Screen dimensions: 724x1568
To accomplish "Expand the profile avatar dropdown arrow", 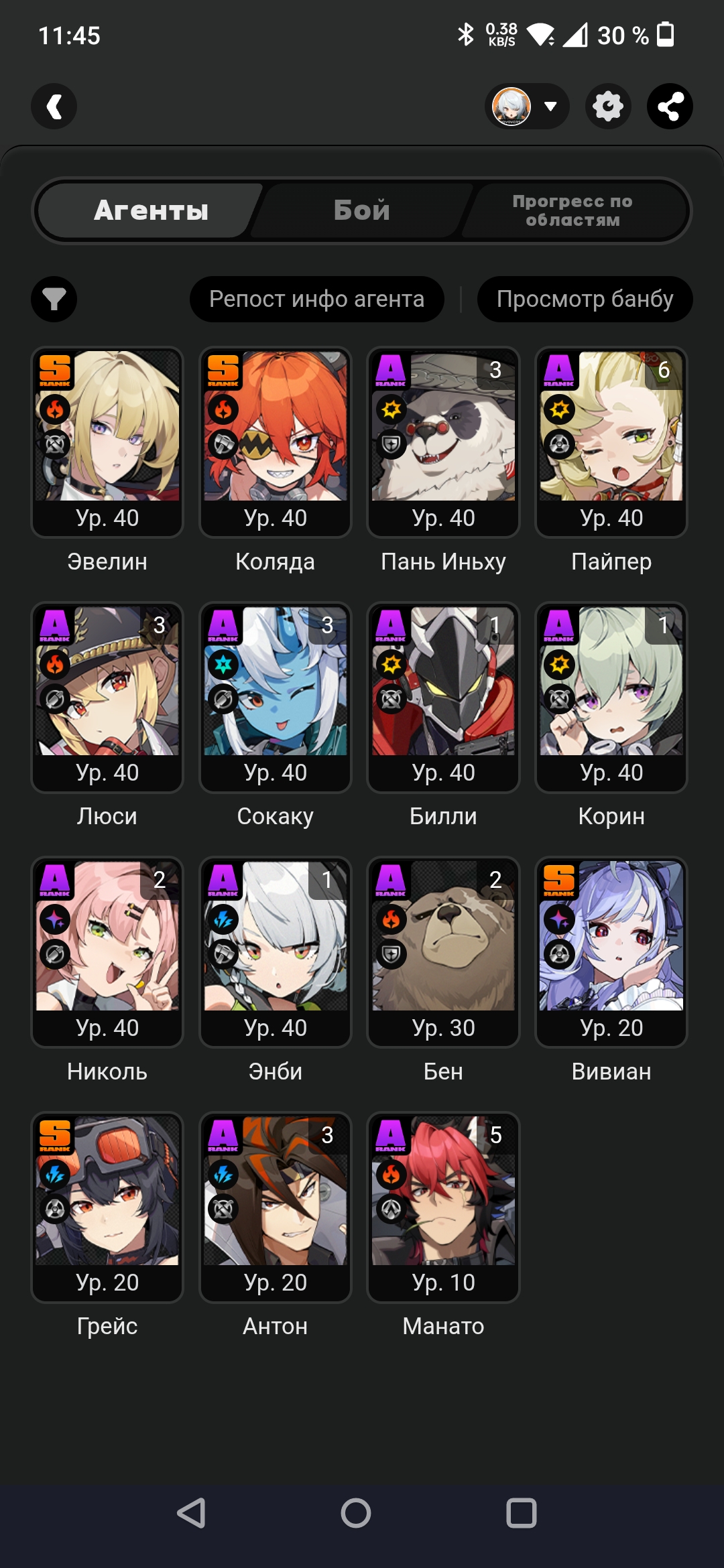I will coord(551,106).
